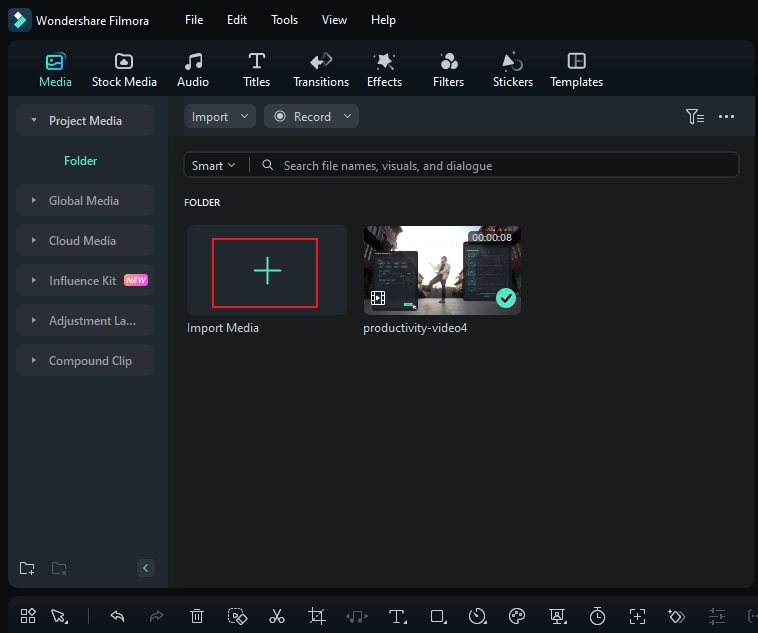This screenshot has height=633, width=758.
Task: Click the Delete trash icon
Action: tap(197, 616)
